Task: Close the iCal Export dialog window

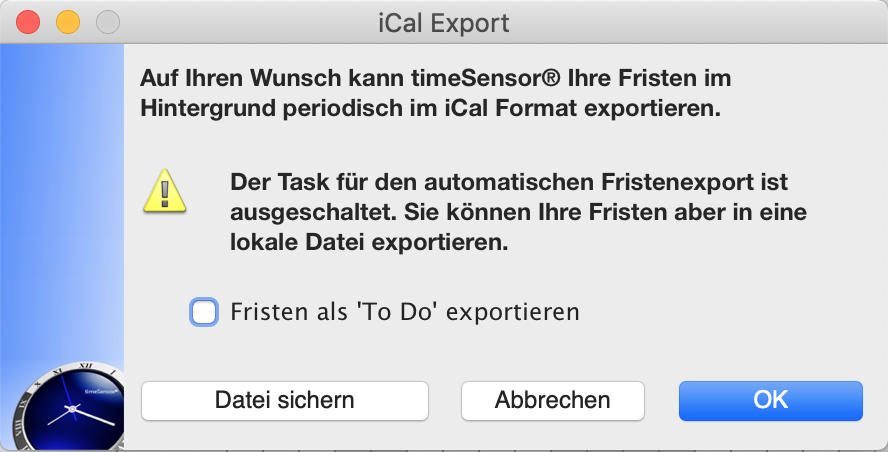Action: click(28, 23)
